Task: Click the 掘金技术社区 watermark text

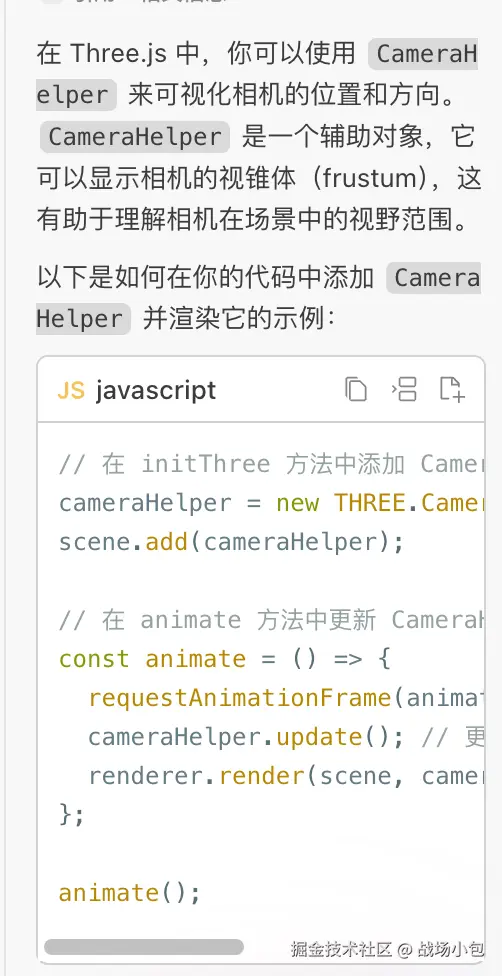Action: click(x=341, y=949)
